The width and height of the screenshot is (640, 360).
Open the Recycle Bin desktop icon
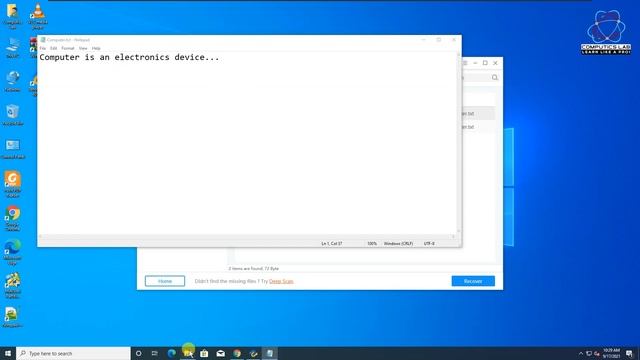tap(13, 114)
